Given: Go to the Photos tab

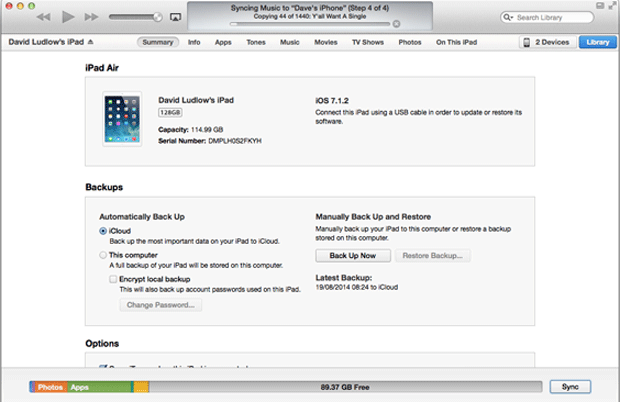Looking at the screenshot, I should point(410,42).
